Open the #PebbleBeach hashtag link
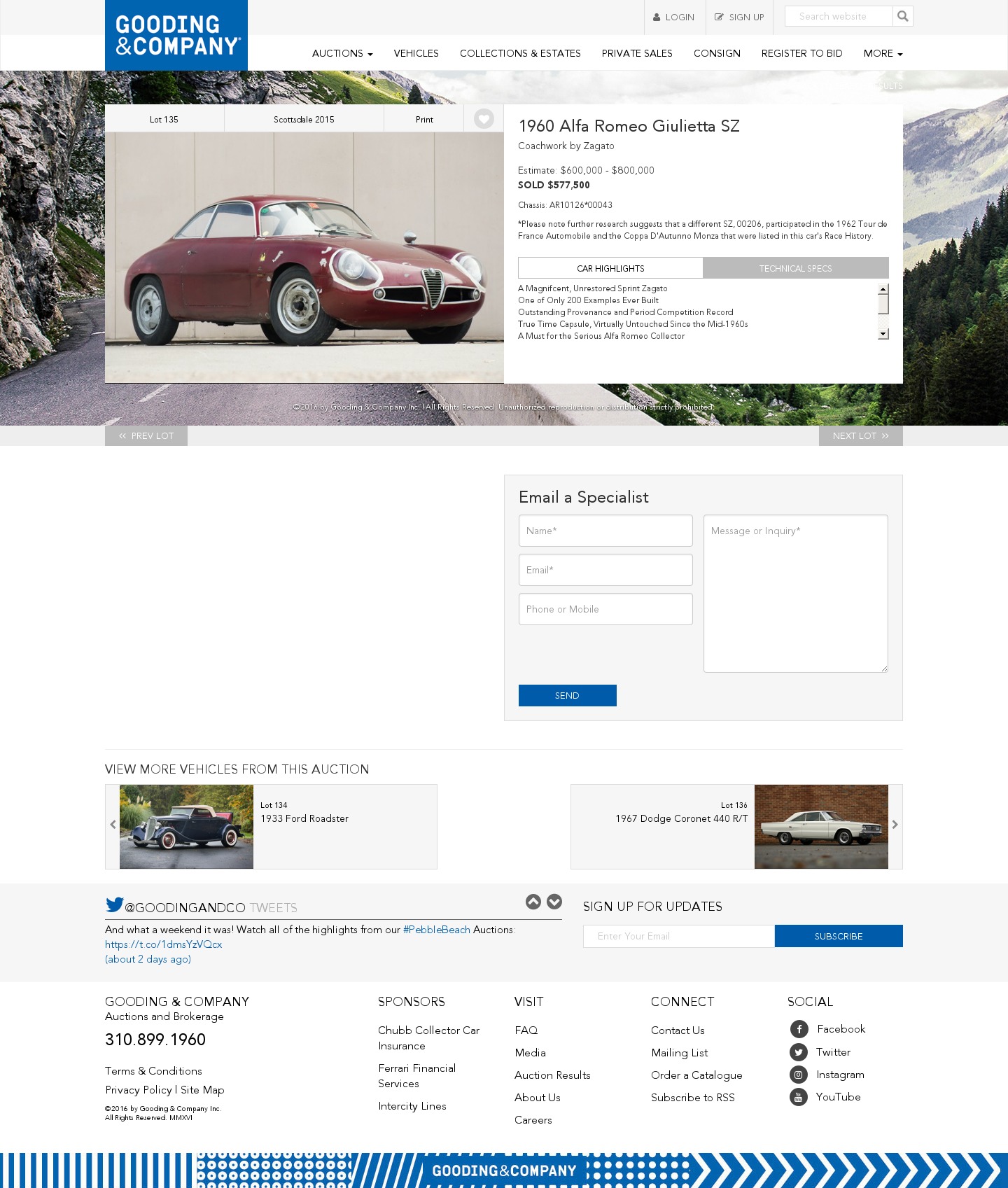Image resolution: width=1008 pixels, height=1188 pixels. coord(437,930)
